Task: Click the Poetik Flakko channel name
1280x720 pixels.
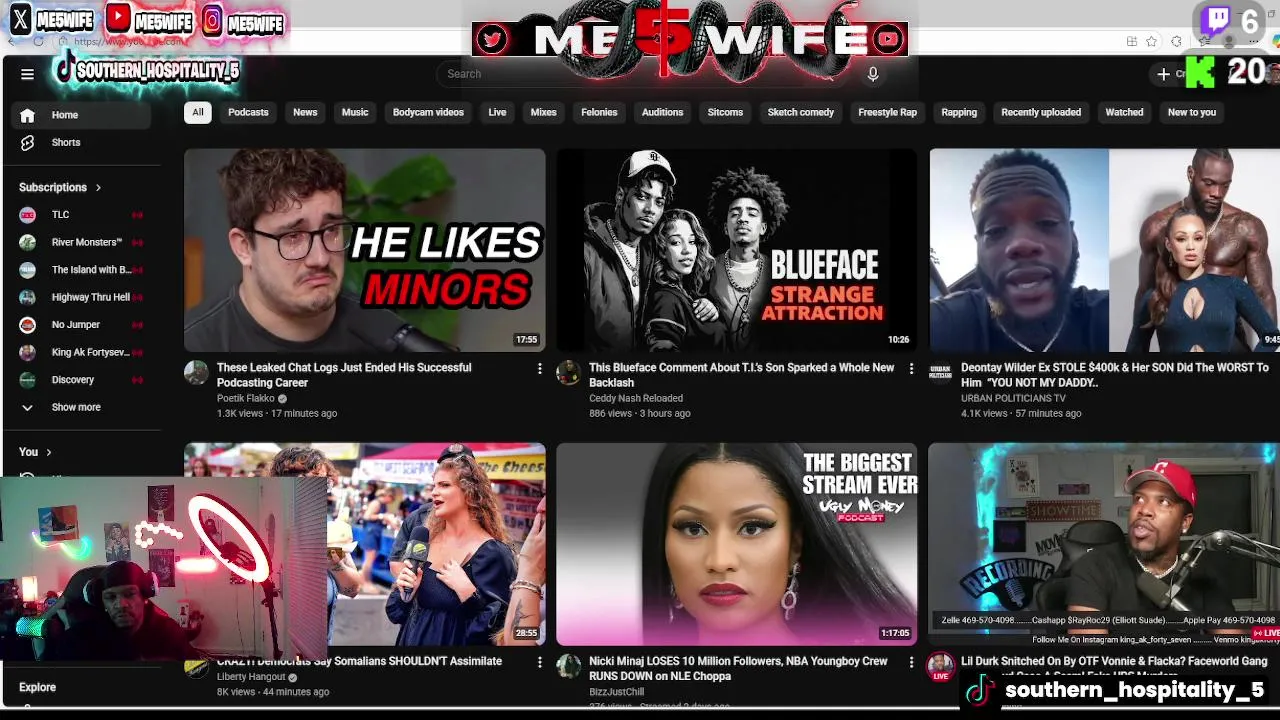Action: (246, 399)
